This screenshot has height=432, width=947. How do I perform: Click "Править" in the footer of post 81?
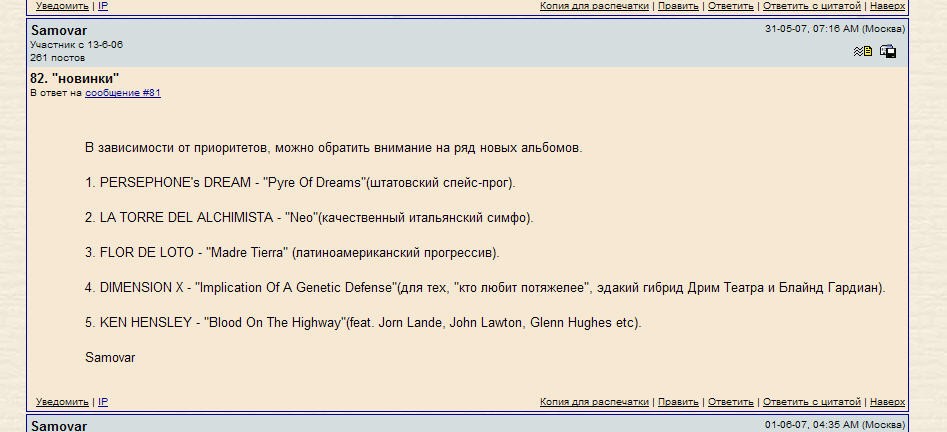pos(678,6)
